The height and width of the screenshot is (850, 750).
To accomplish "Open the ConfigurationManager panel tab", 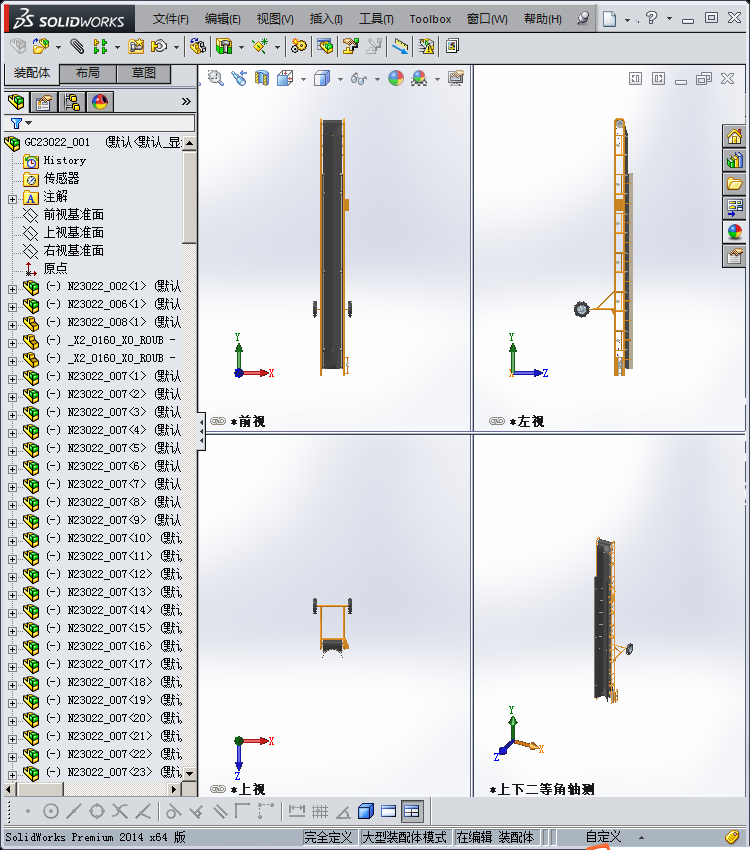I will [72, 102].
